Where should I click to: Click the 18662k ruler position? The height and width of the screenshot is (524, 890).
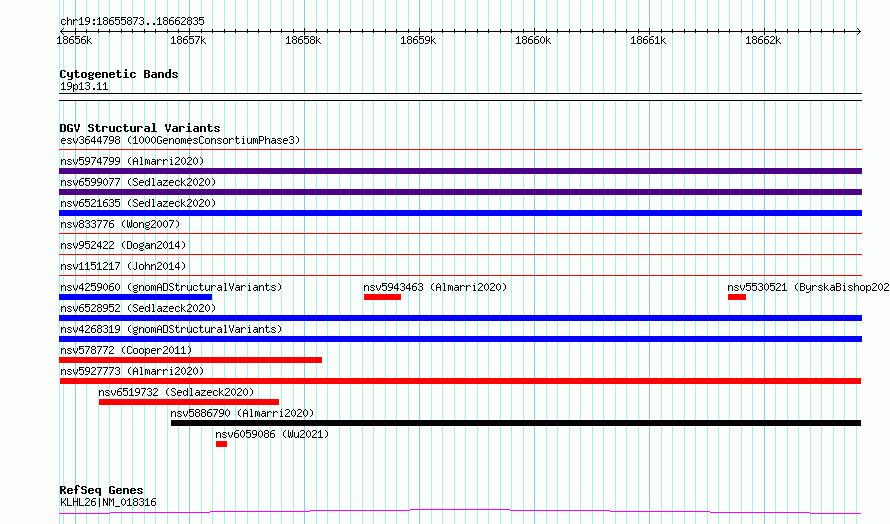point(763,40)
